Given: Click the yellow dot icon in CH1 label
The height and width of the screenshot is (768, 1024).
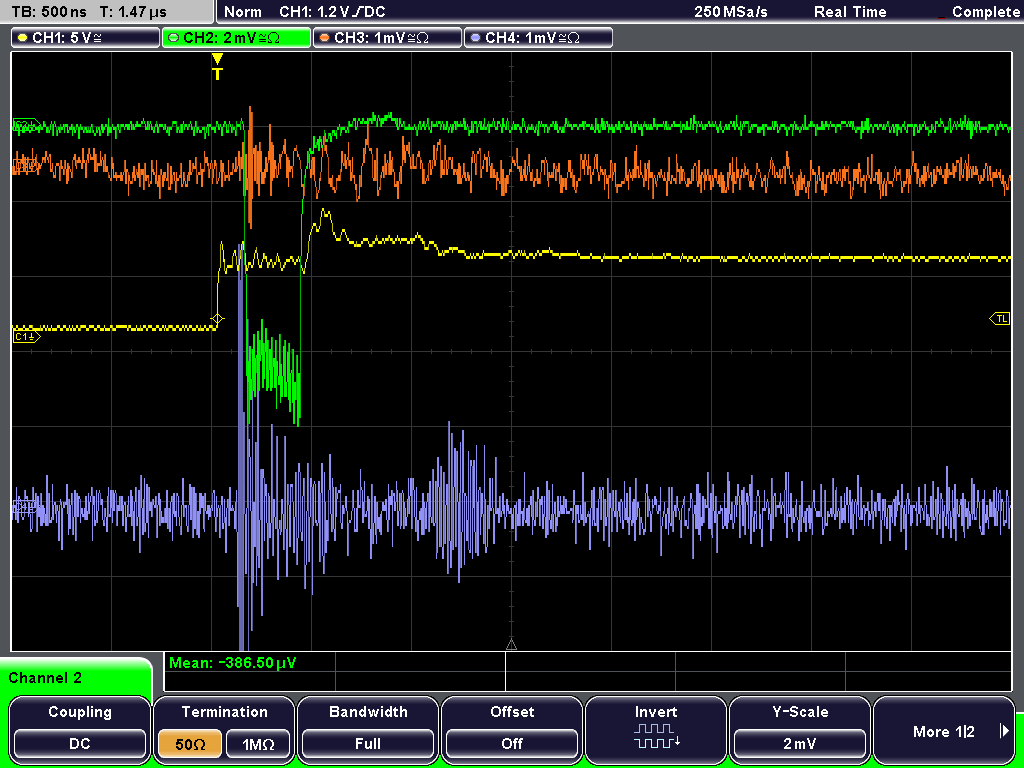Looking at the screenshot, I should click(22, 38).
